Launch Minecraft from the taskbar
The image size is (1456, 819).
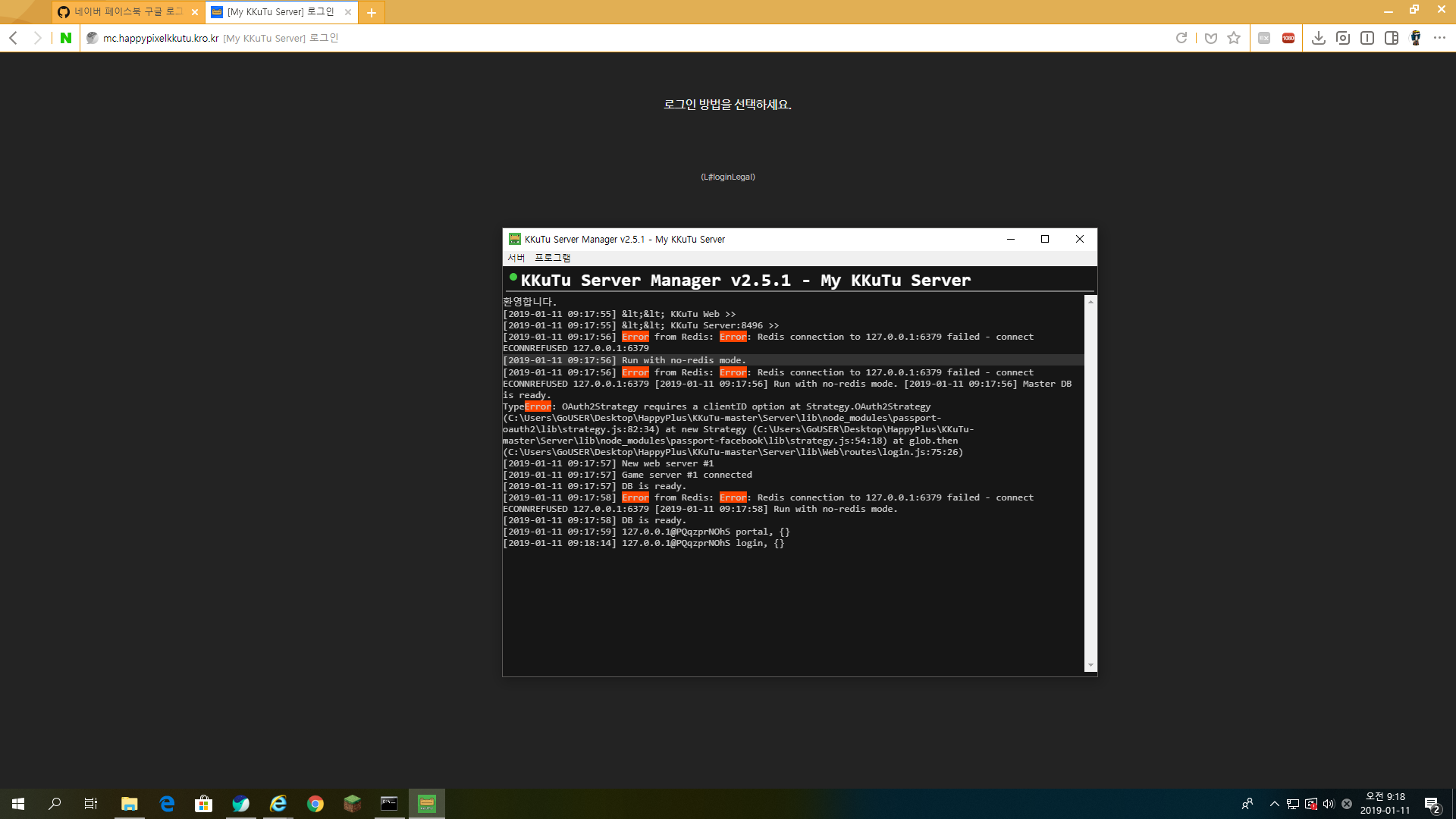[x=352, y=803]
